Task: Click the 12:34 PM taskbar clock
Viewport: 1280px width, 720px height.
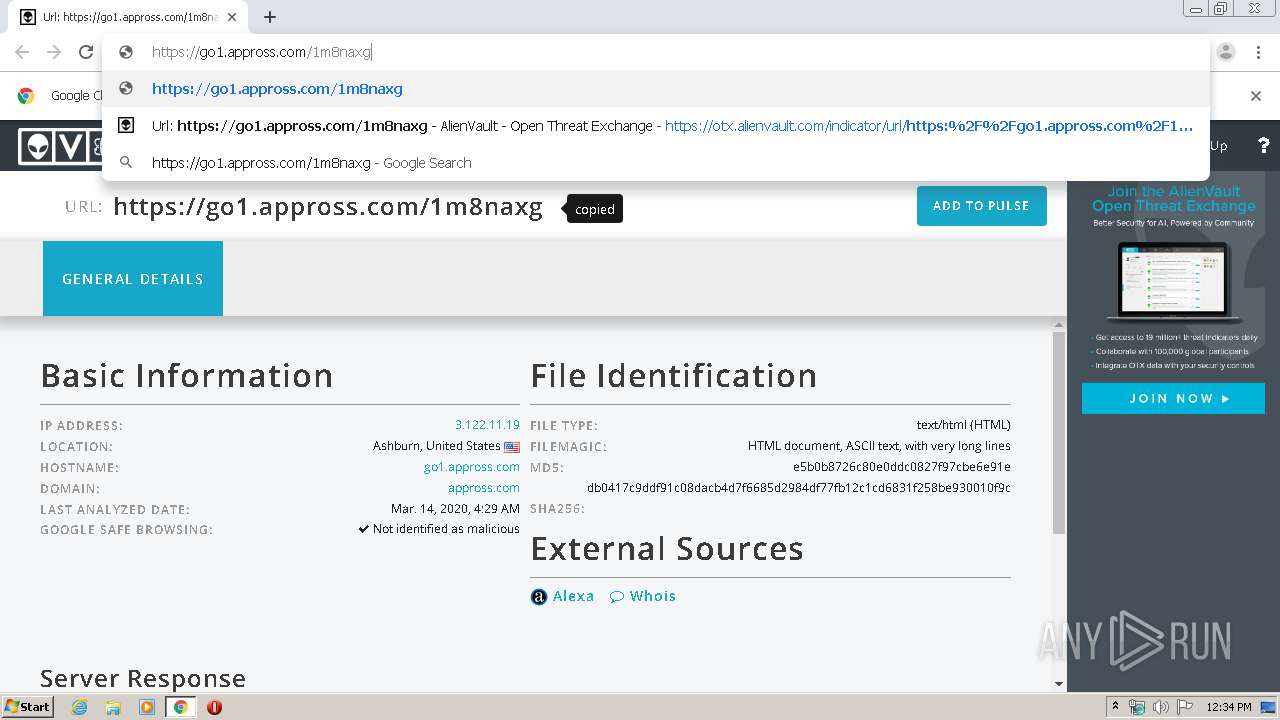Action: (1229, 707)
